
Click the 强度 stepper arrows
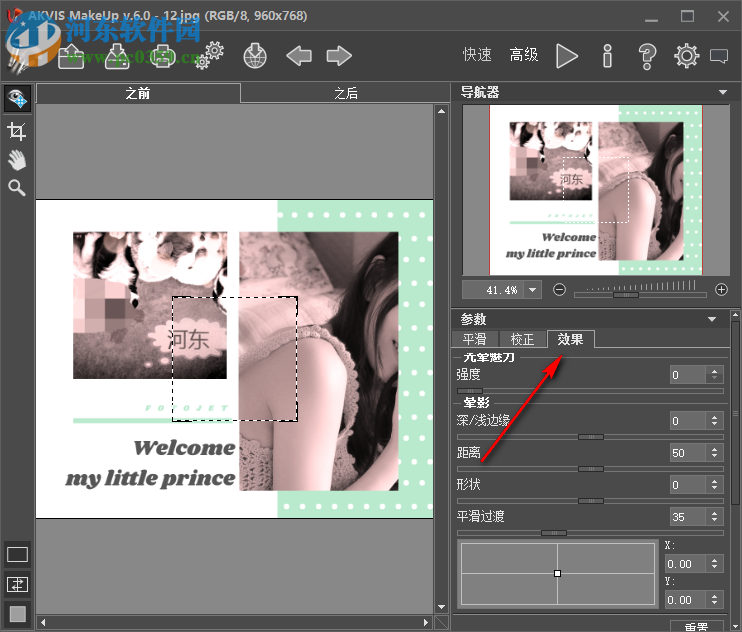(x=715, y=375)
